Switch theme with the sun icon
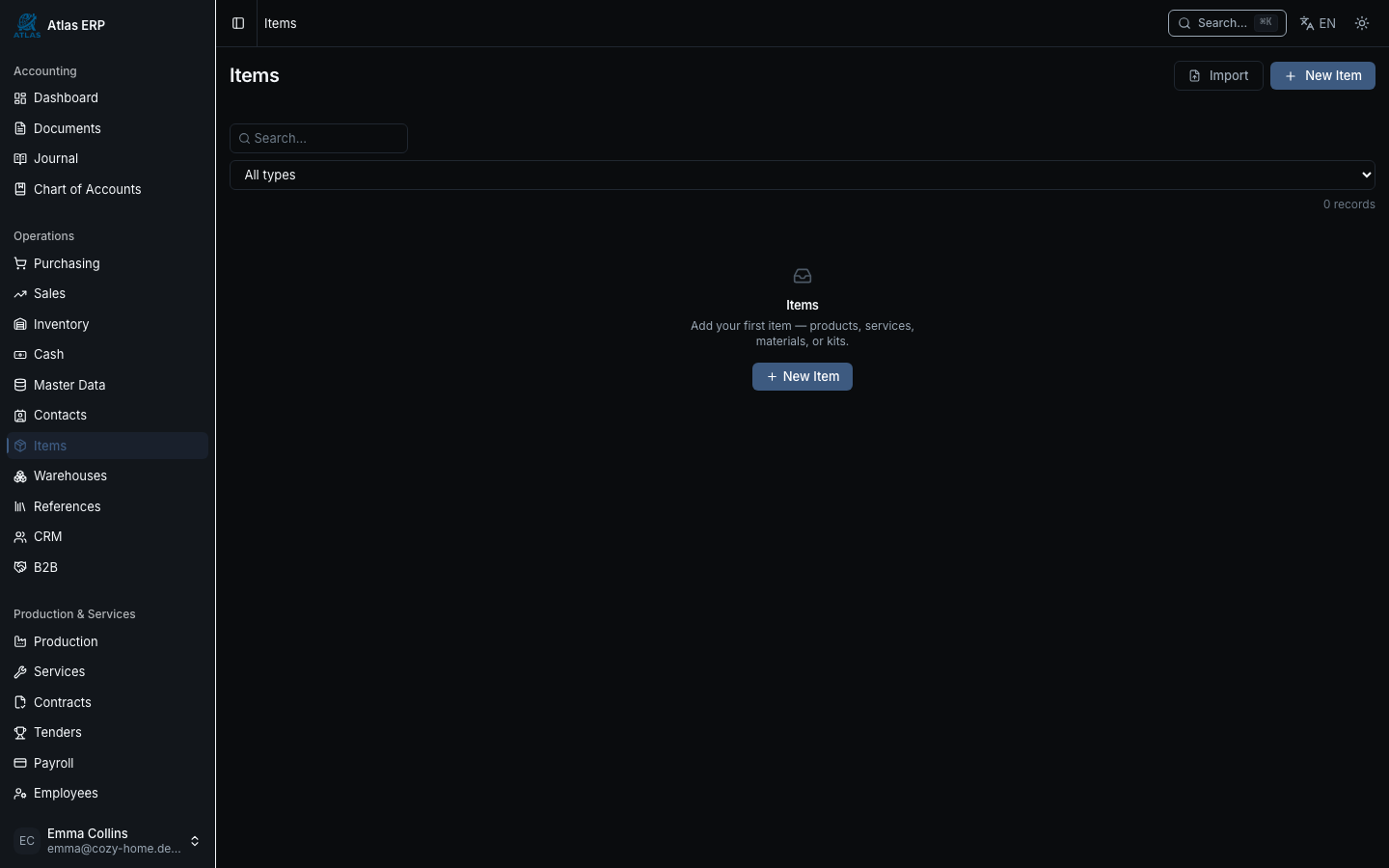The width and height of the screenshot is (1389, 868). (x=1362, y=23)
